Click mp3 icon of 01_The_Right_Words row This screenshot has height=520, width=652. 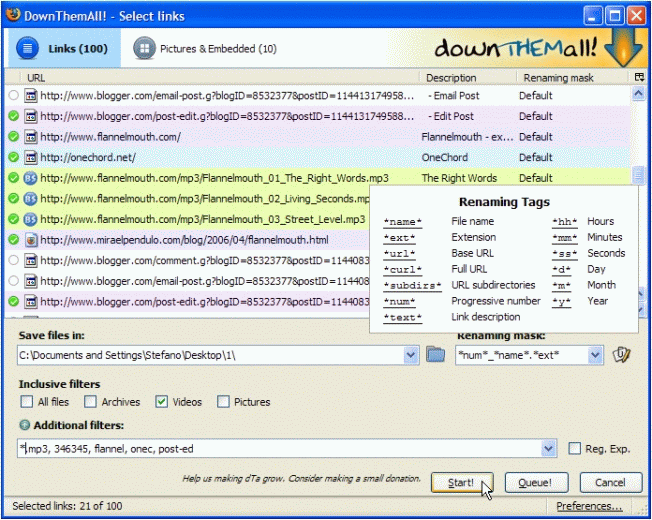pyautogui.click(x=30, y=178)
